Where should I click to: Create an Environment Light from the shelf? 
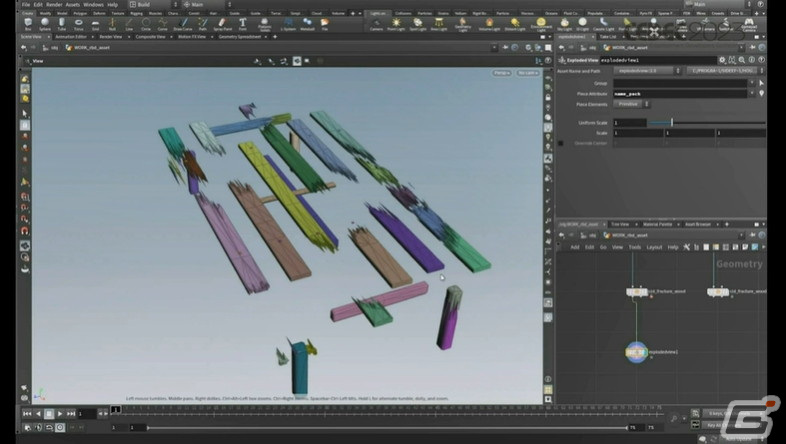(541, 24)
